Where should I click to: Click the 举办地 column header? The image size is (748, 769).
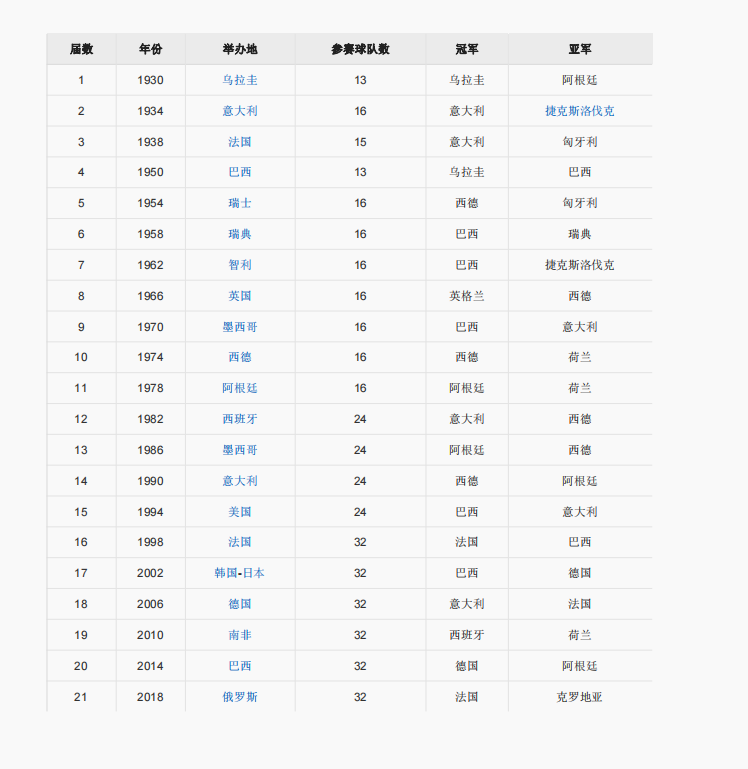240,49
